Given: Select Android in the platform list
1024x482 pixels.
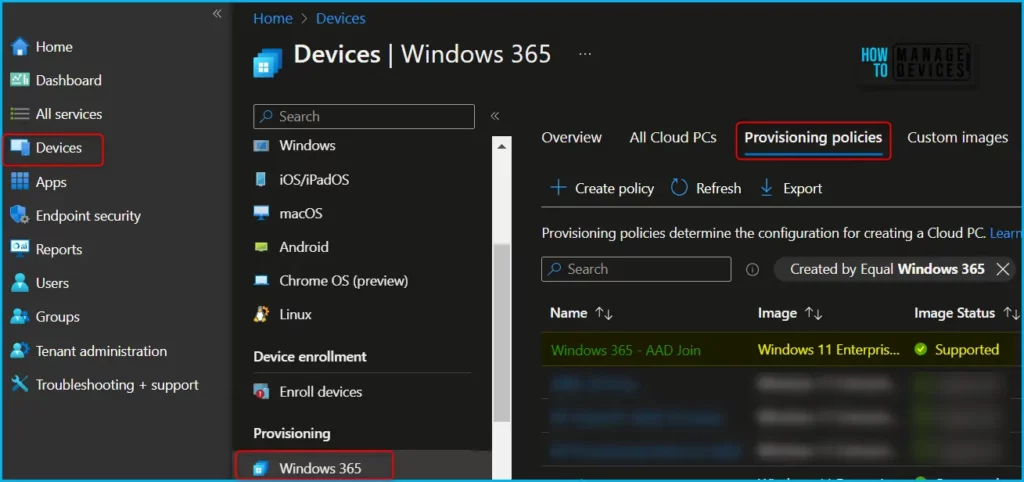Looking at the screenshot, I should pyautogui.click(x=304, y=247).
